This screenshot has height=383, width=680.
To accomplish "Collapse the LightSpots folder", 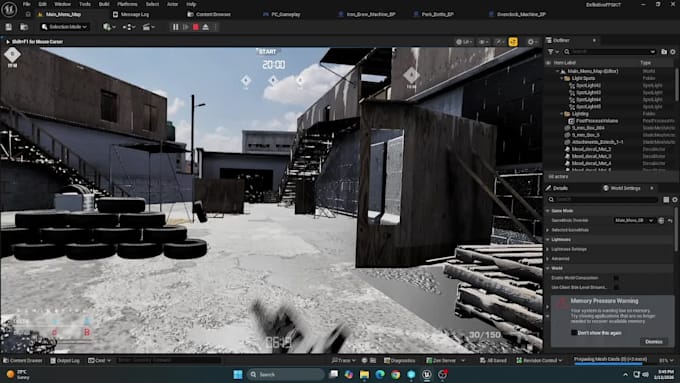I will click(562, 79).
